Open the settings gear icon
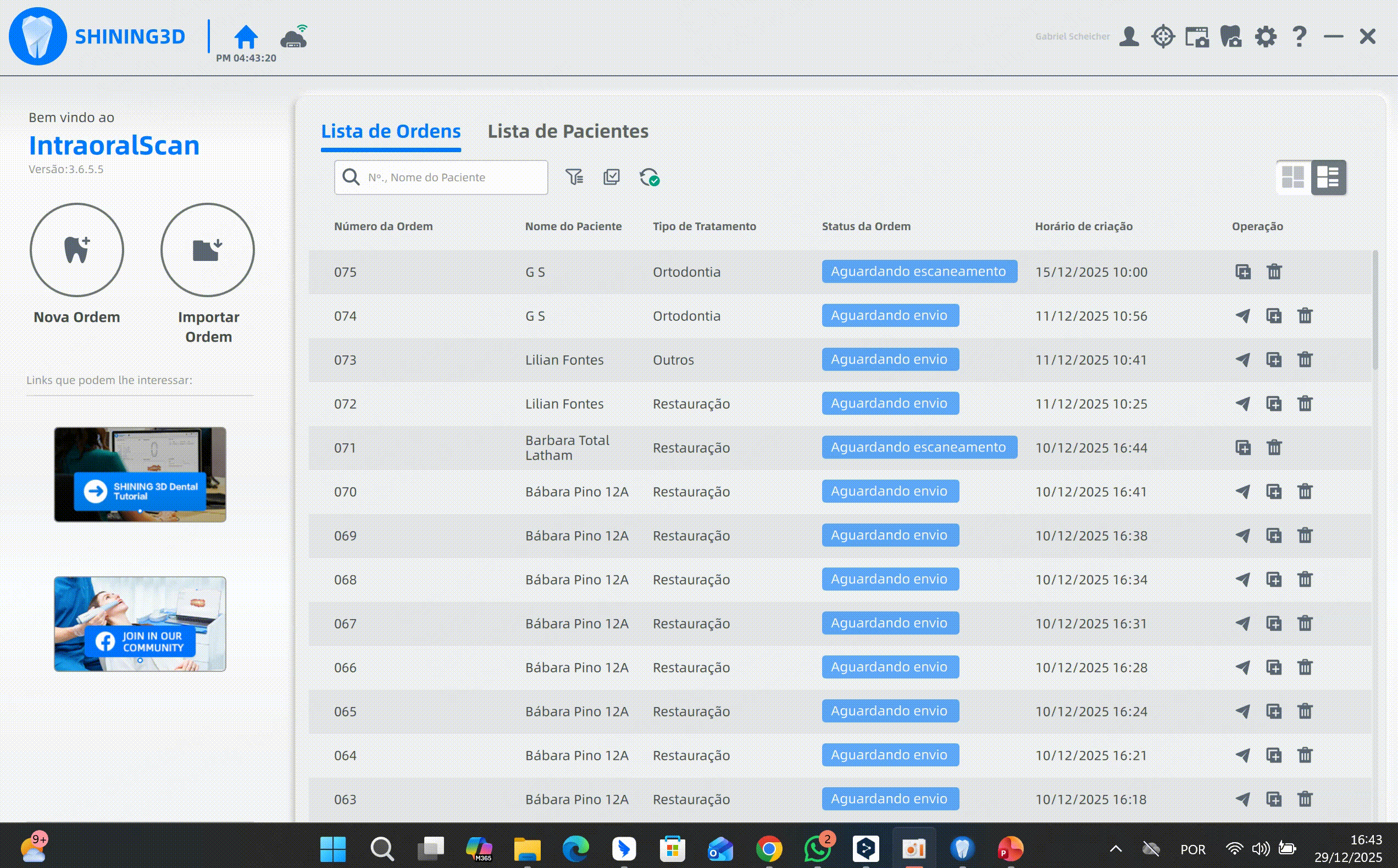The height and width of the screenshot is (868, 1398). click(1266, 37)
